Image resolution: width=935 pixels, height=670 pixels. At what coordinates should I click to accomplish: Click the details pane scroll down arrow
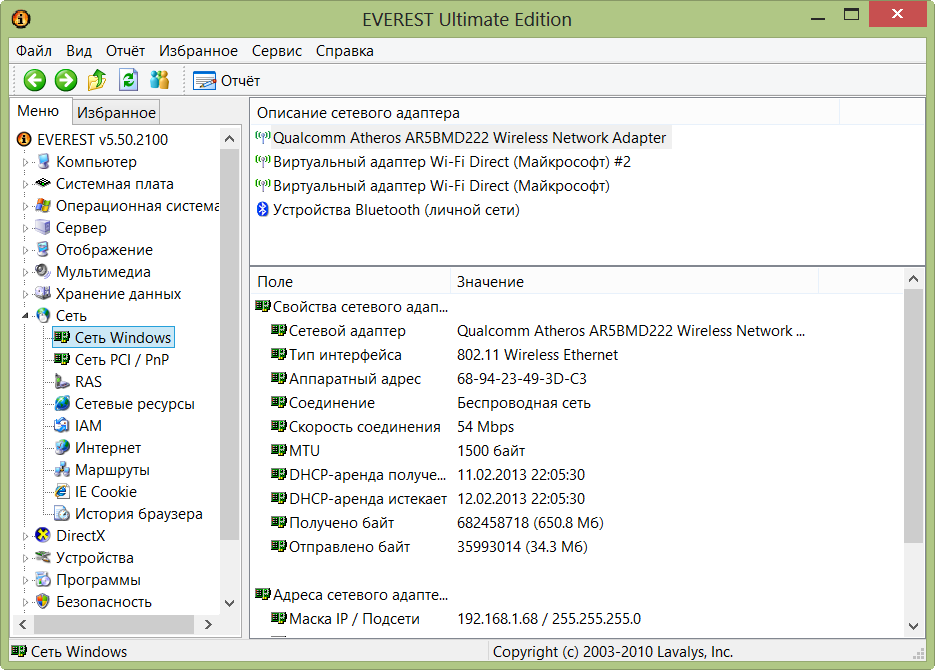coord(913,626)
